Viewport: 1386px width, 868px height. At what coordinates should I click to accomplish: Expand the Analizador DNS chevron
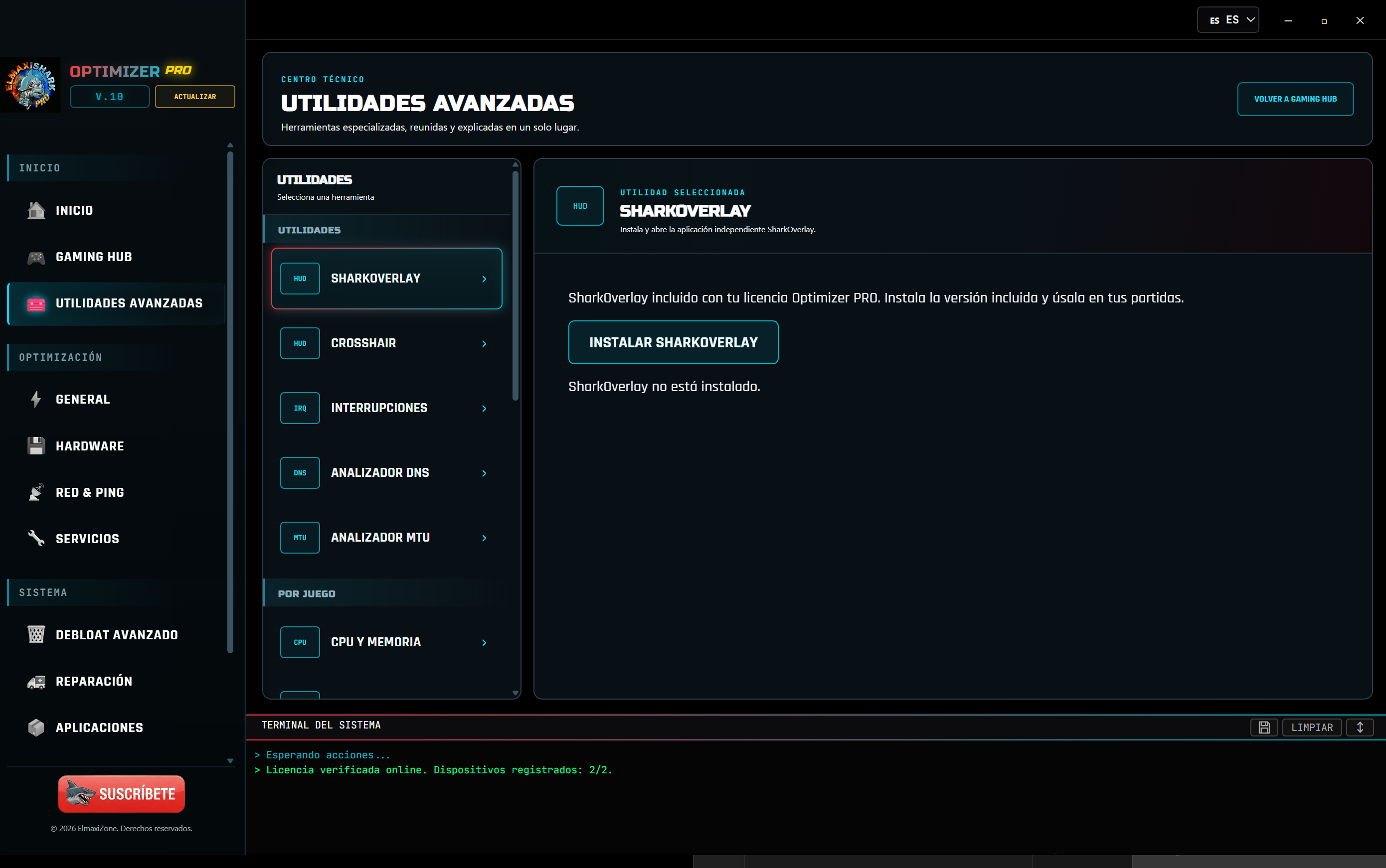tap(484, 473)
